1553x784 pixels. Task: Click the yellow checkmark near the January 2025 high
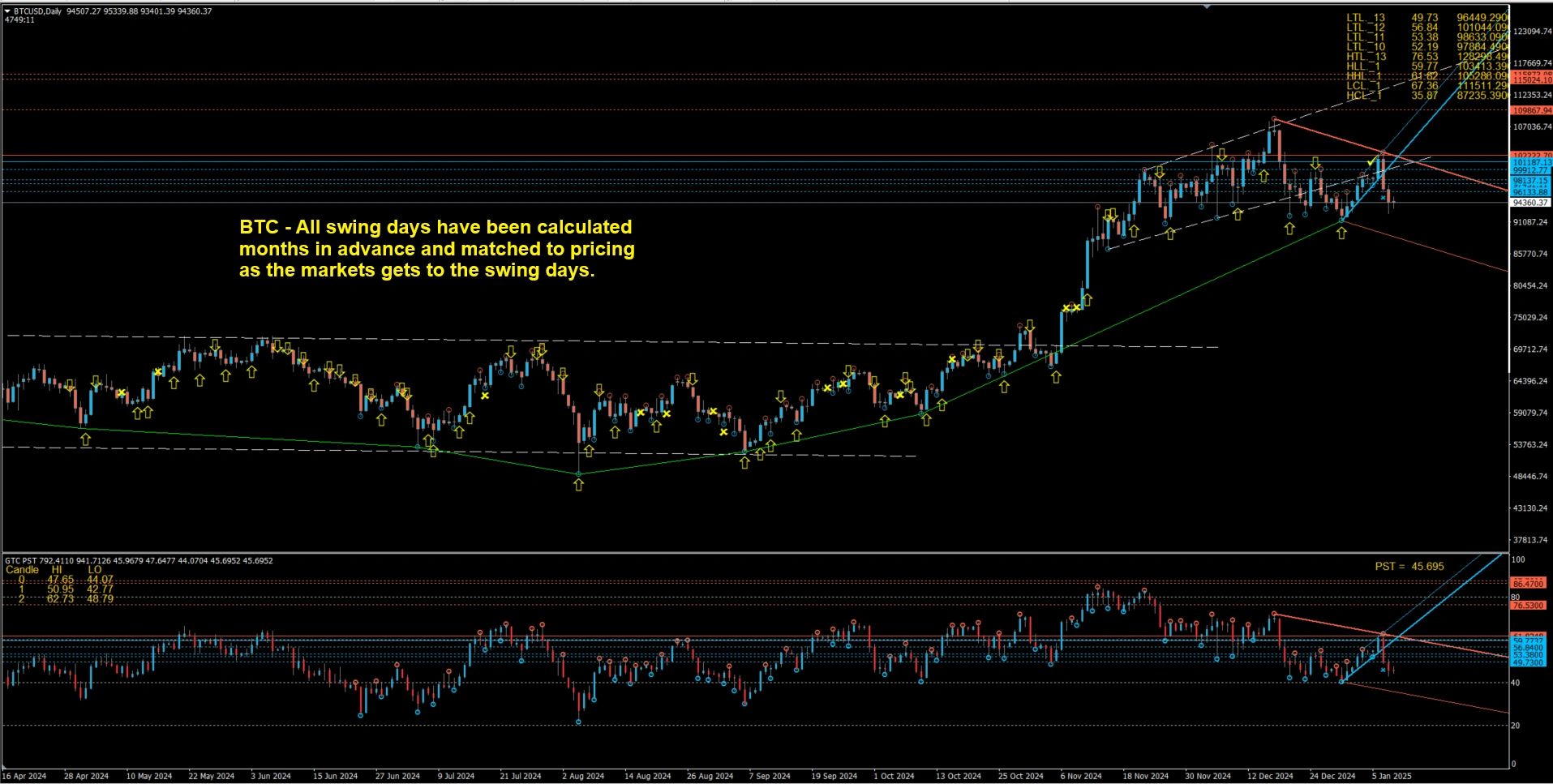pyautogui.click(x=1371, y=163)
